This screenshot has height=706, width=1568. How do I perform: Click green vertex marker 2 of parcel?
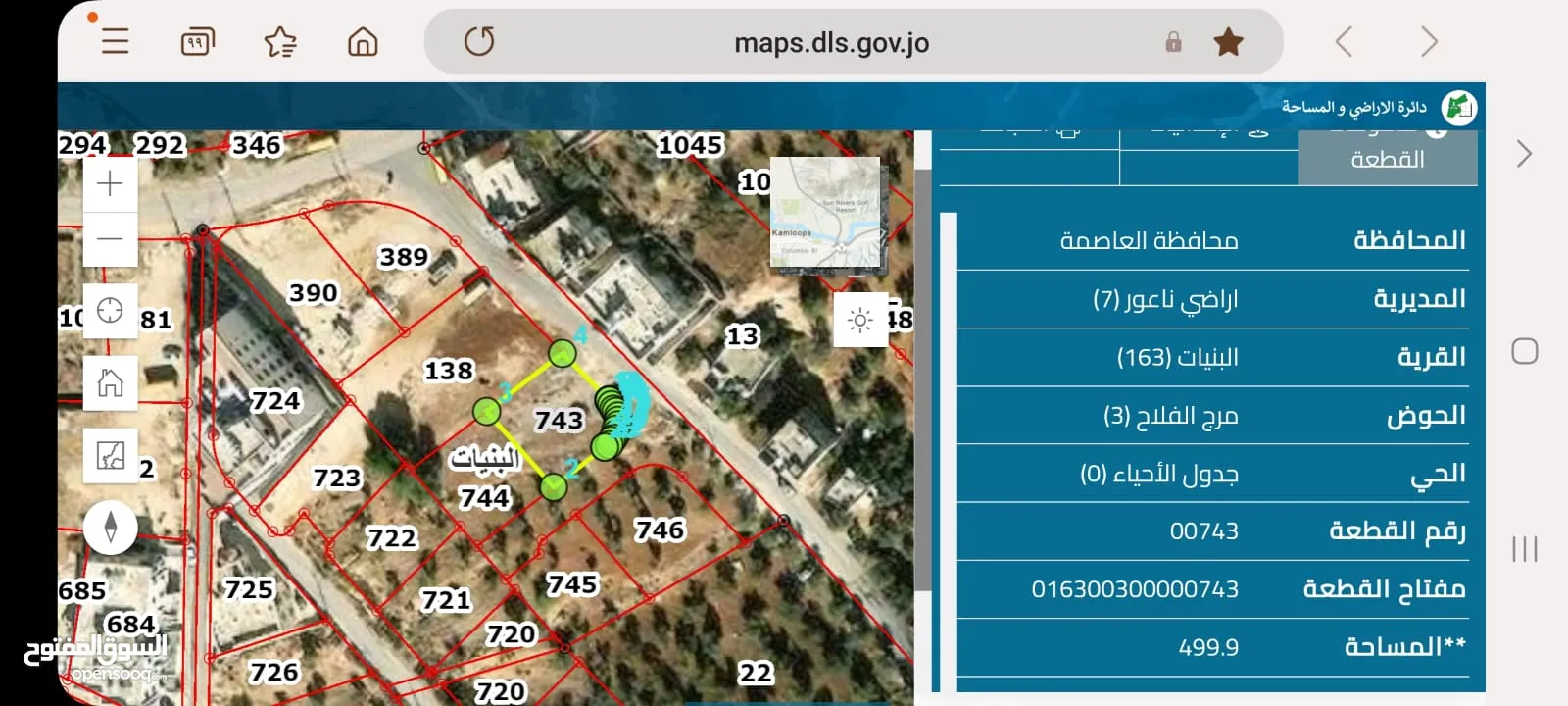click(554, 486)
